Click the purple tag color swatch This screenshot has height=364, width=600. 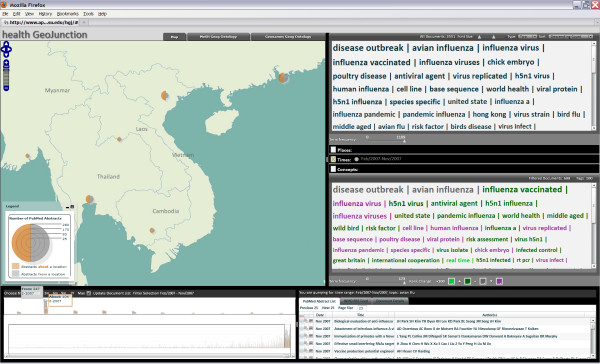point(499,281)
